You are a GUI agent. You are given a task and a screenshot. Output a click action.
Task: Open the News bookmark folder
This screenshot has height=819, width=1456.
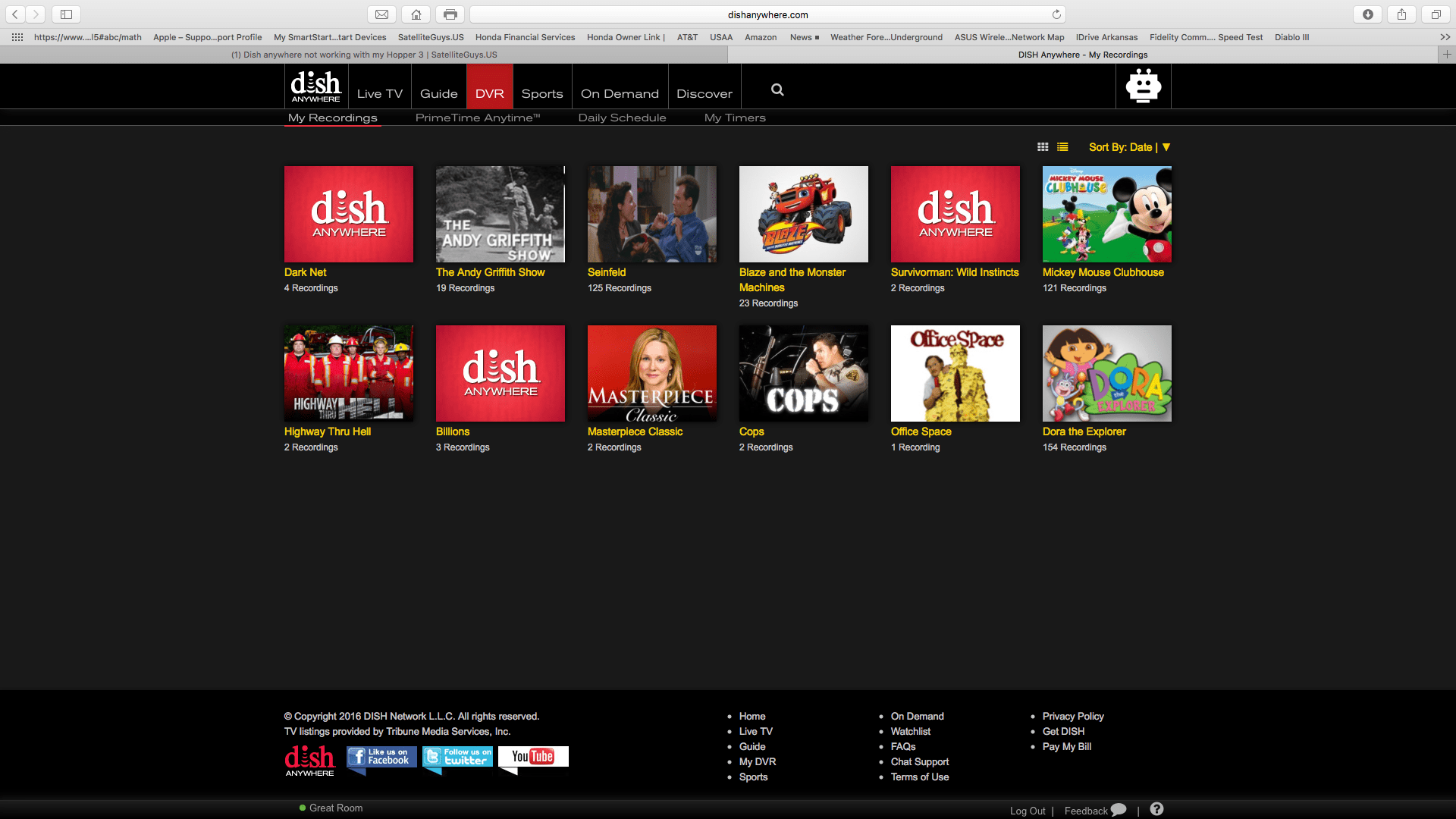click(x=804, y=37)
